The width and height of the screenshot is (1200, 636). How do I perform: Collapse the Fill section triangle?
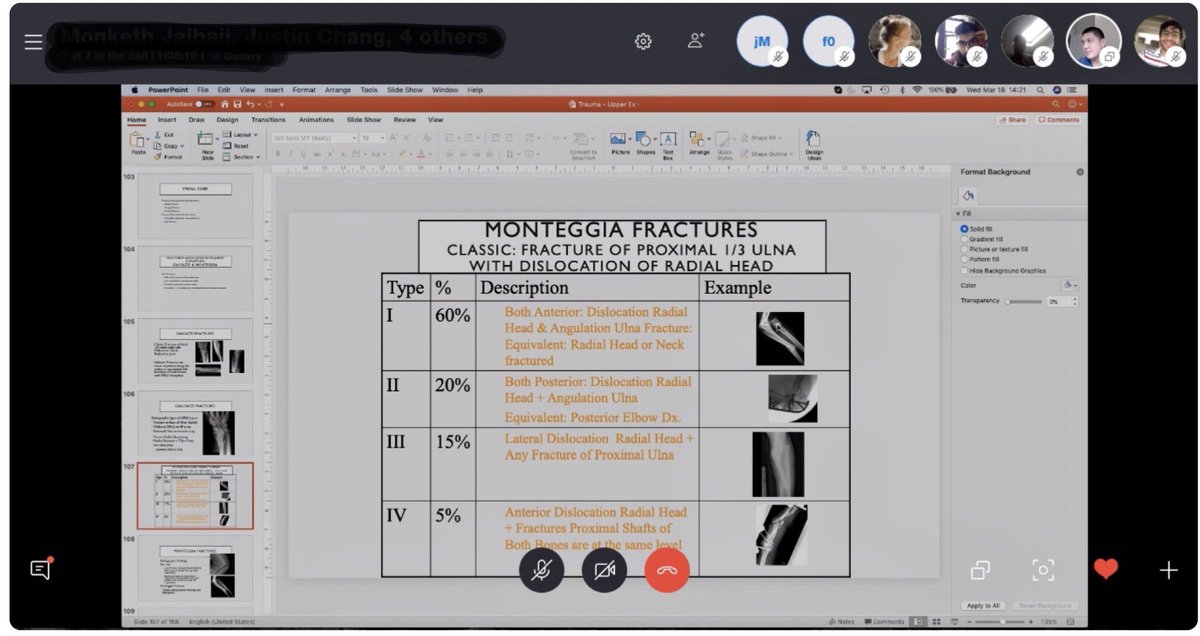coord(958,213)
